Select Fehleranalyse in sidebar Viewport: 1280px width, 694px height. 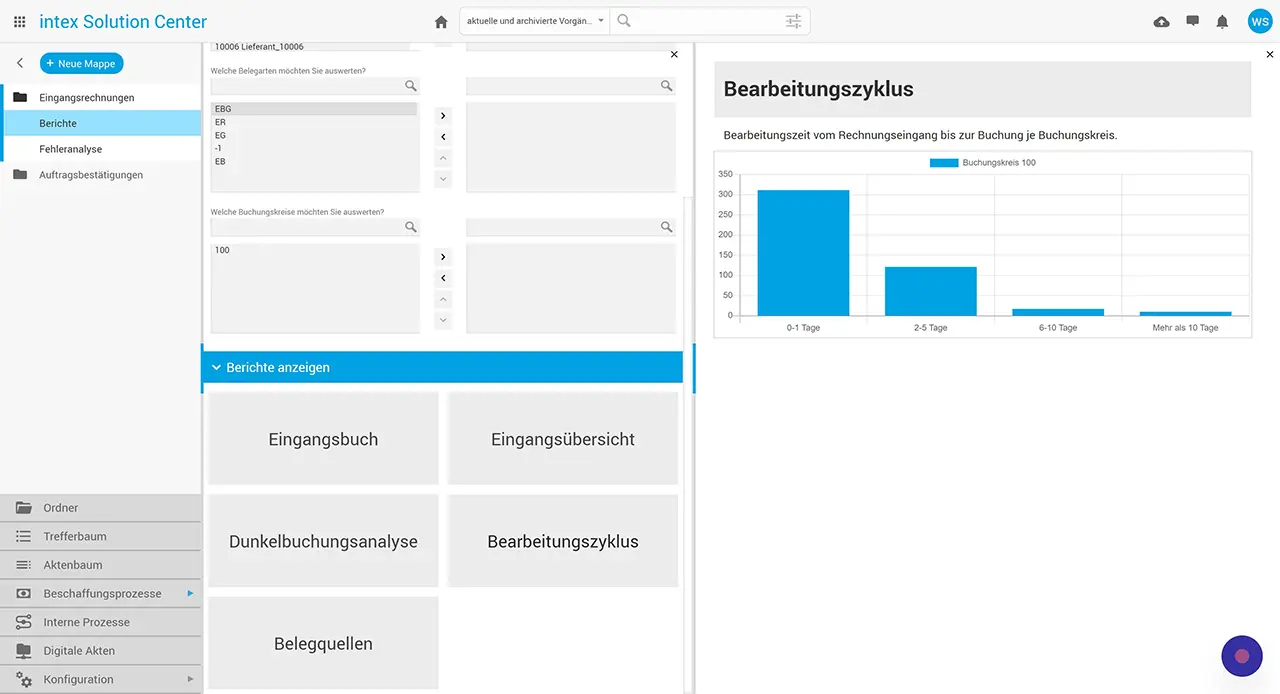(71, 149)
